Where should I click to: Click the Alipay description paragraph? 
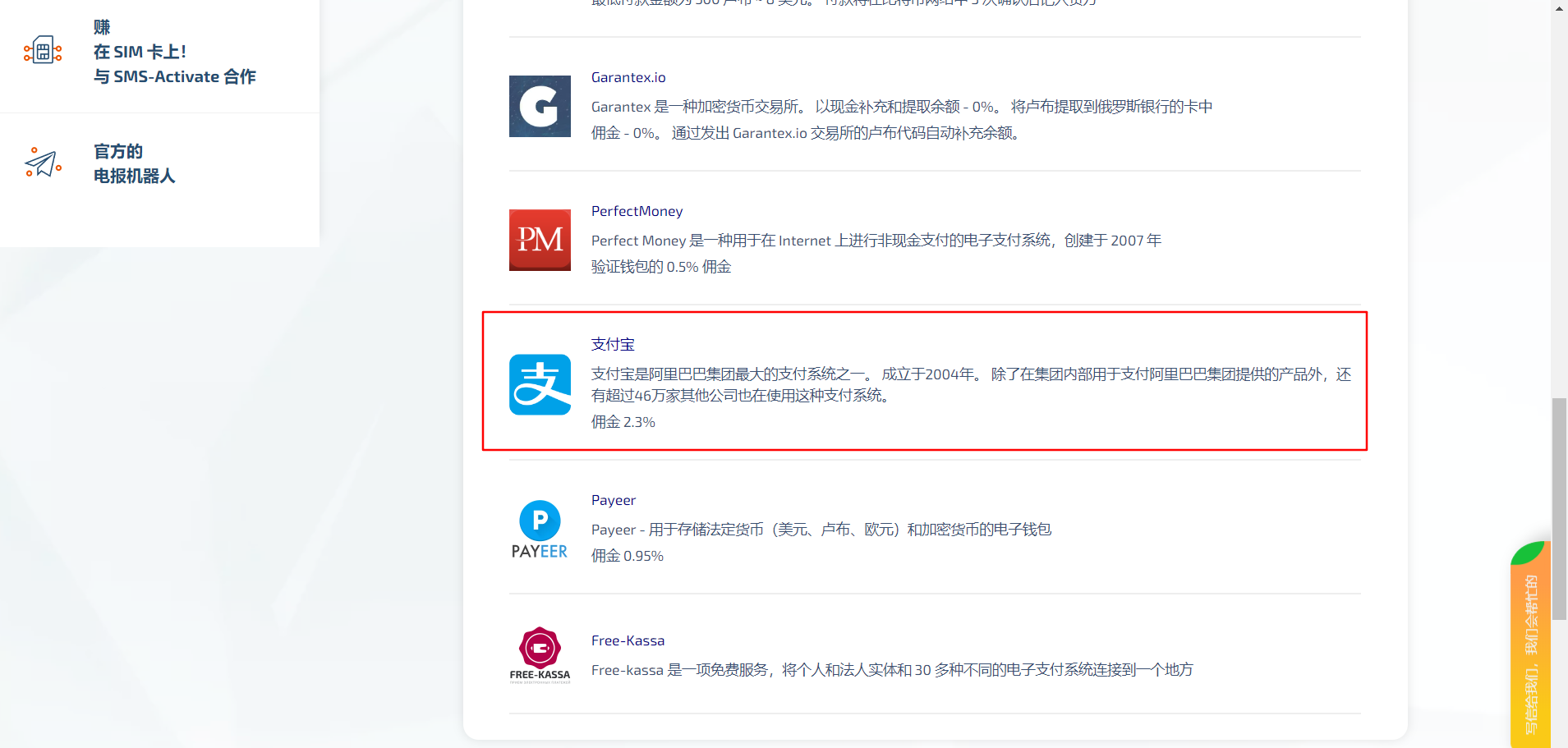tap(971, 384)
